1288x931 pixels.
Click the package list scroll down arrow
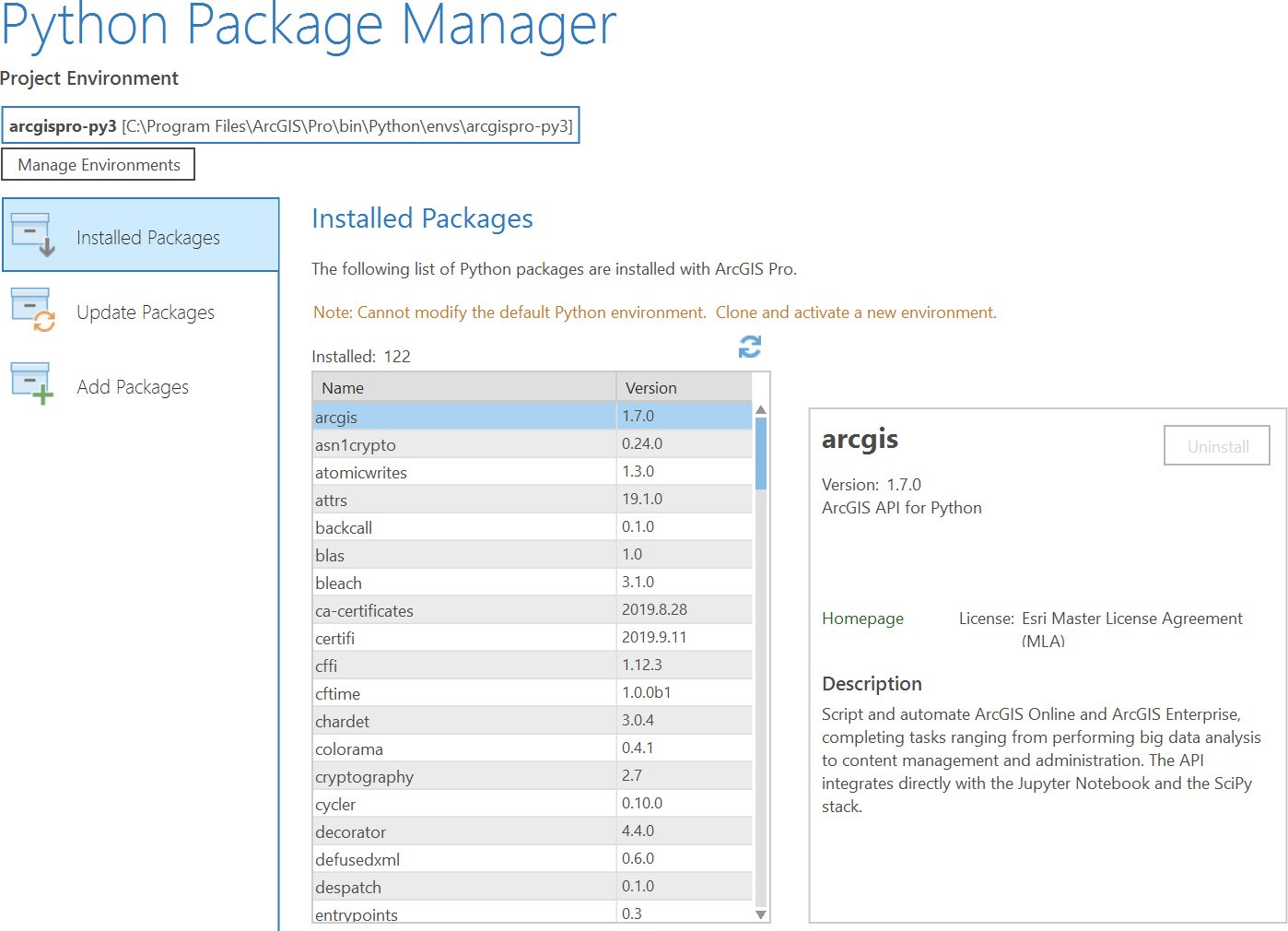pos(761,914)
